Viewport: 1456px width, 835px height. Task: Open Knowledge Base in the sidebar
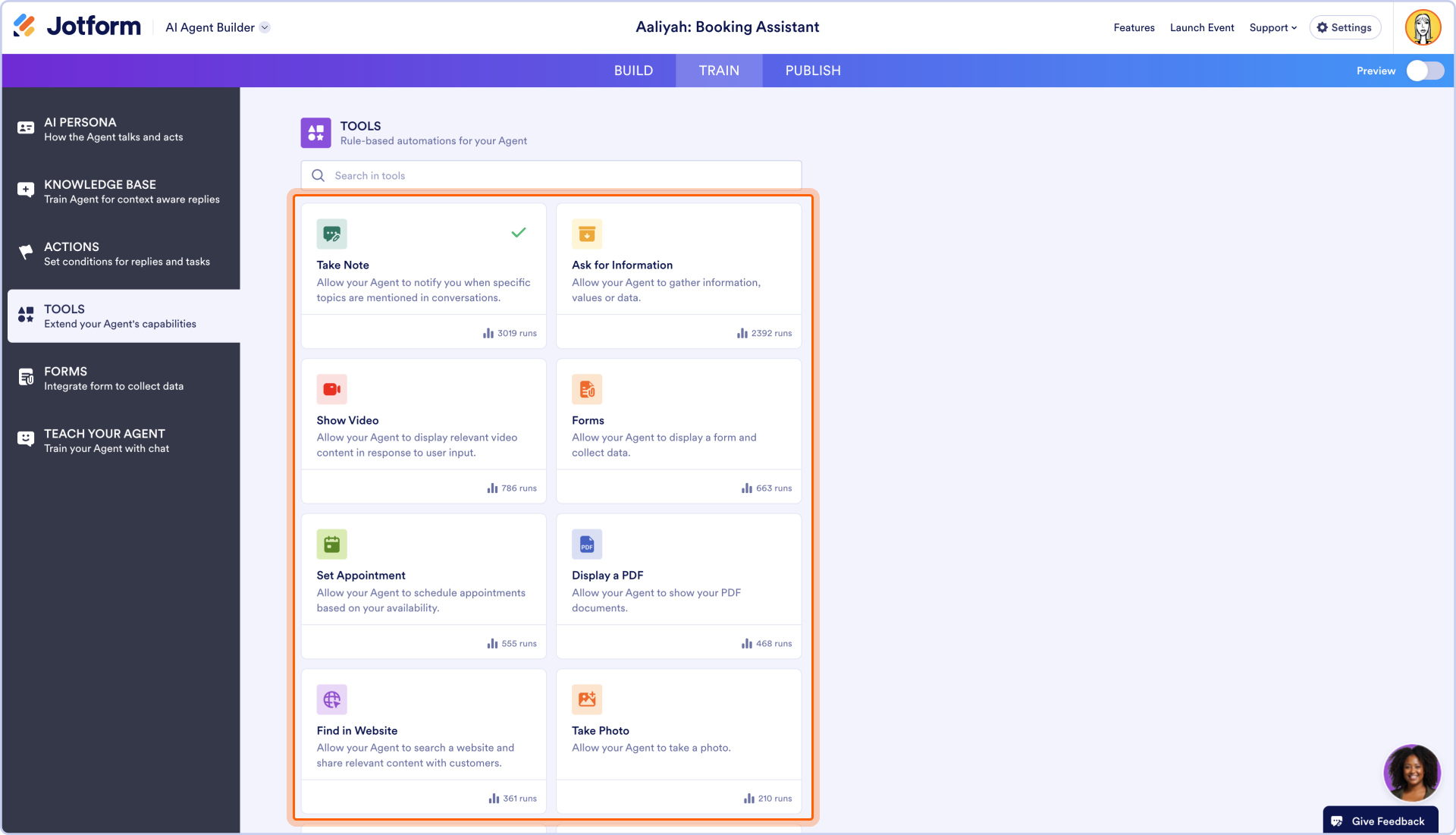pyautogui.click(x=121, y=191)
